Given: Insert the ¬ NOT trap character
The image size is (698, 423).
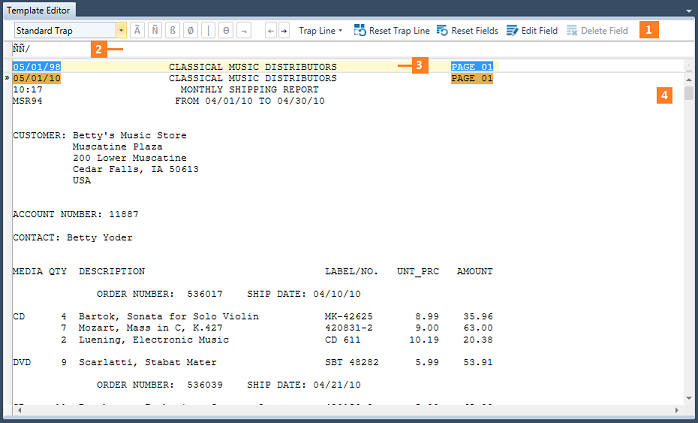Looking at the screenshot, I should [244, 31].
